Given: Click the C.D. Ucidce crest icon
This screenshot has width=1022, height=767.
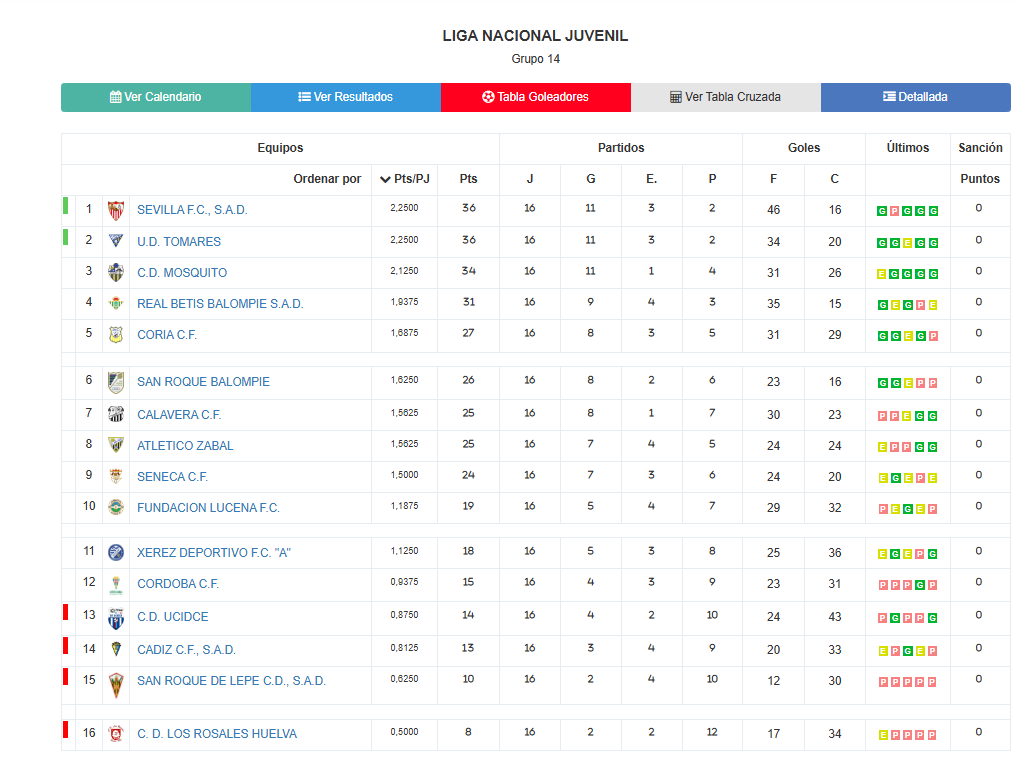Looking at the screenshot, I should [116, 618].
